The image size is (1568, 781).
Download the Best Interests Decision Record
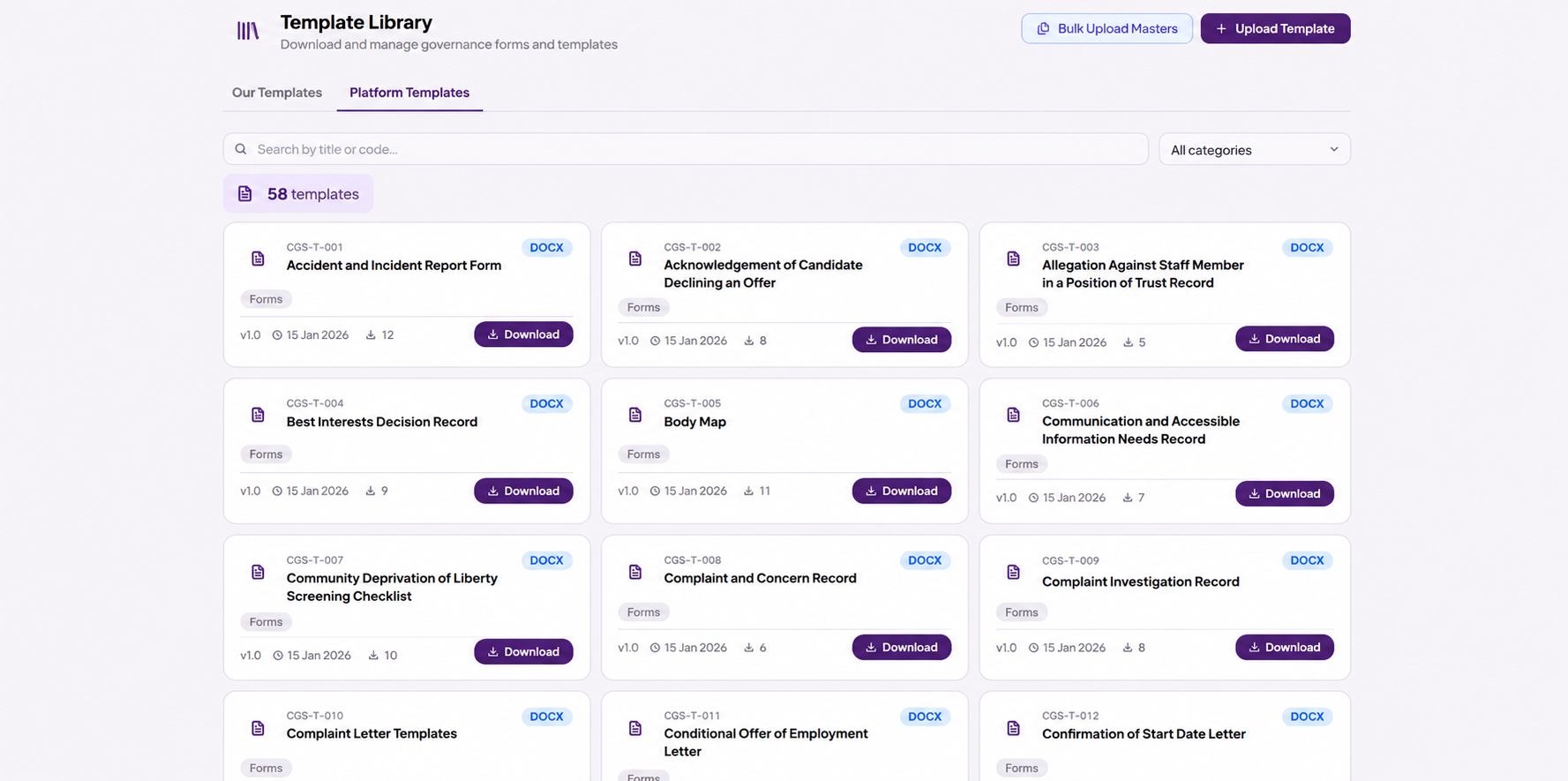523,491
